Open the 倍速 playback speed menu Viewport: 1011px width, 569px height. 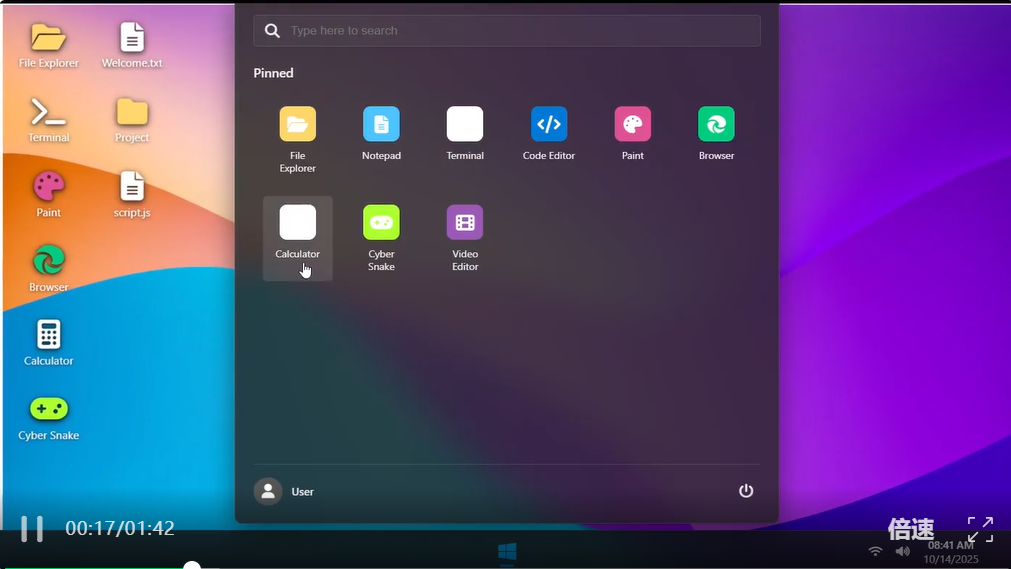(x=910, y=529)
